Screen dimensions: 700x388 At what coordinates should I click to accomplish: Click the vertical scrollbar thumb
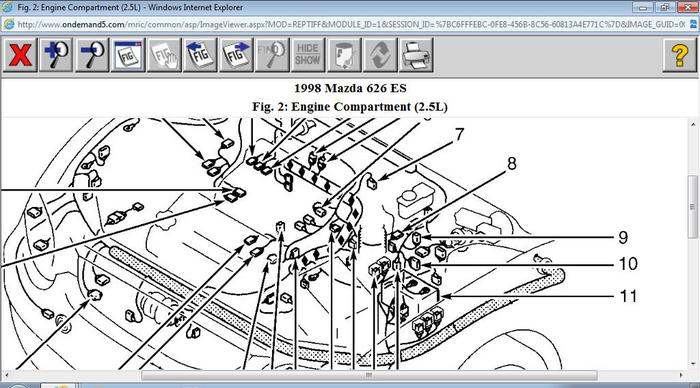(693, 208)
